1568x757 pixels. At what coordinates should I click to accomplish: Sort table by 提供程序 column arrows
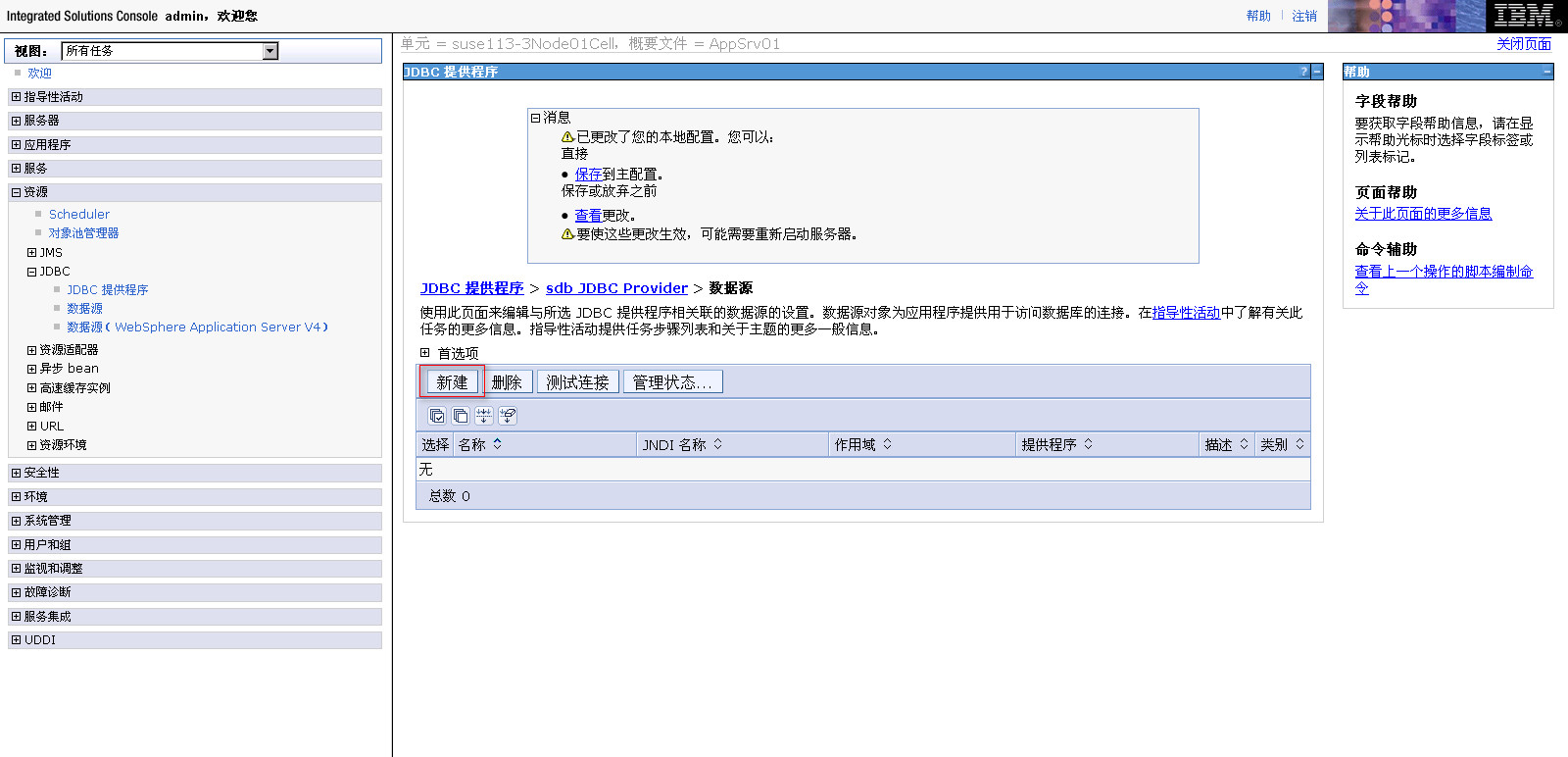1089,444
